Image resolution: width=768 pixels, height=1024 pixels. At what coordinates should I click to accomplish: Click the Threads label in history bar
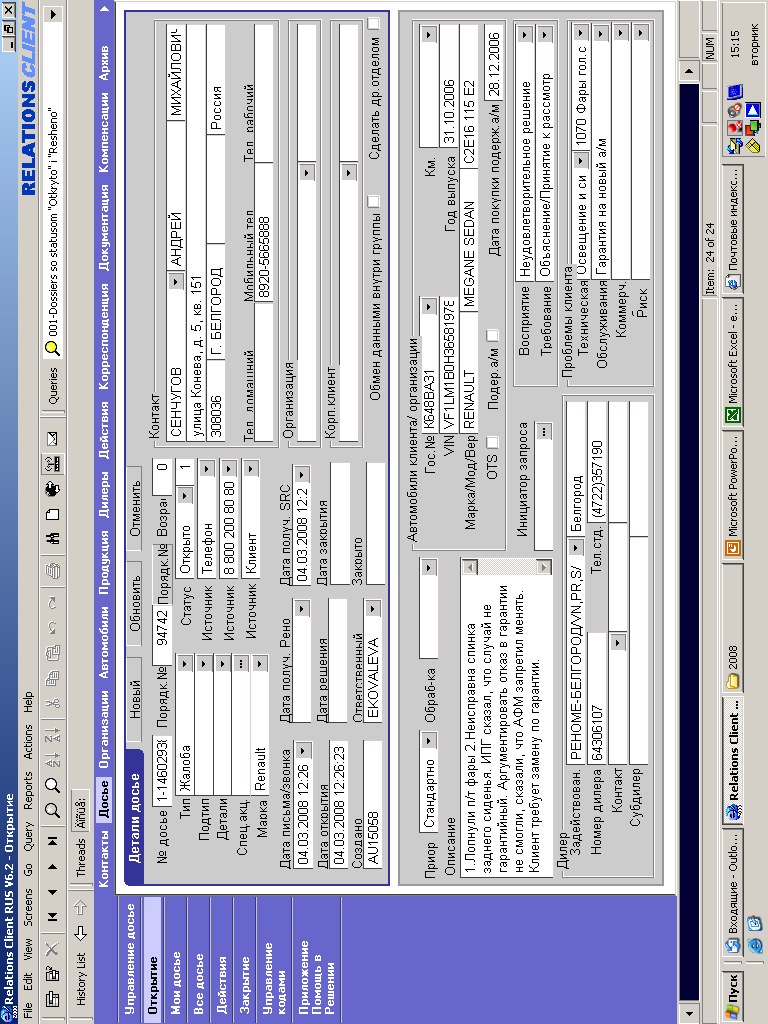pos(80,857)
